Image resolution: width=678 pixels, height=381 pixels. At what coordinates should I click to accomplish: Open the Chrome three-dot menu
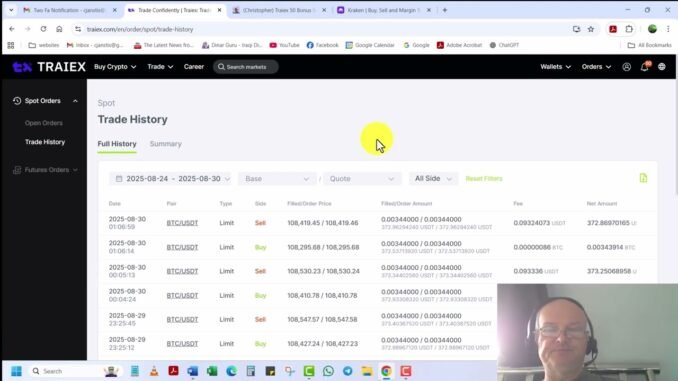[668, 29]
